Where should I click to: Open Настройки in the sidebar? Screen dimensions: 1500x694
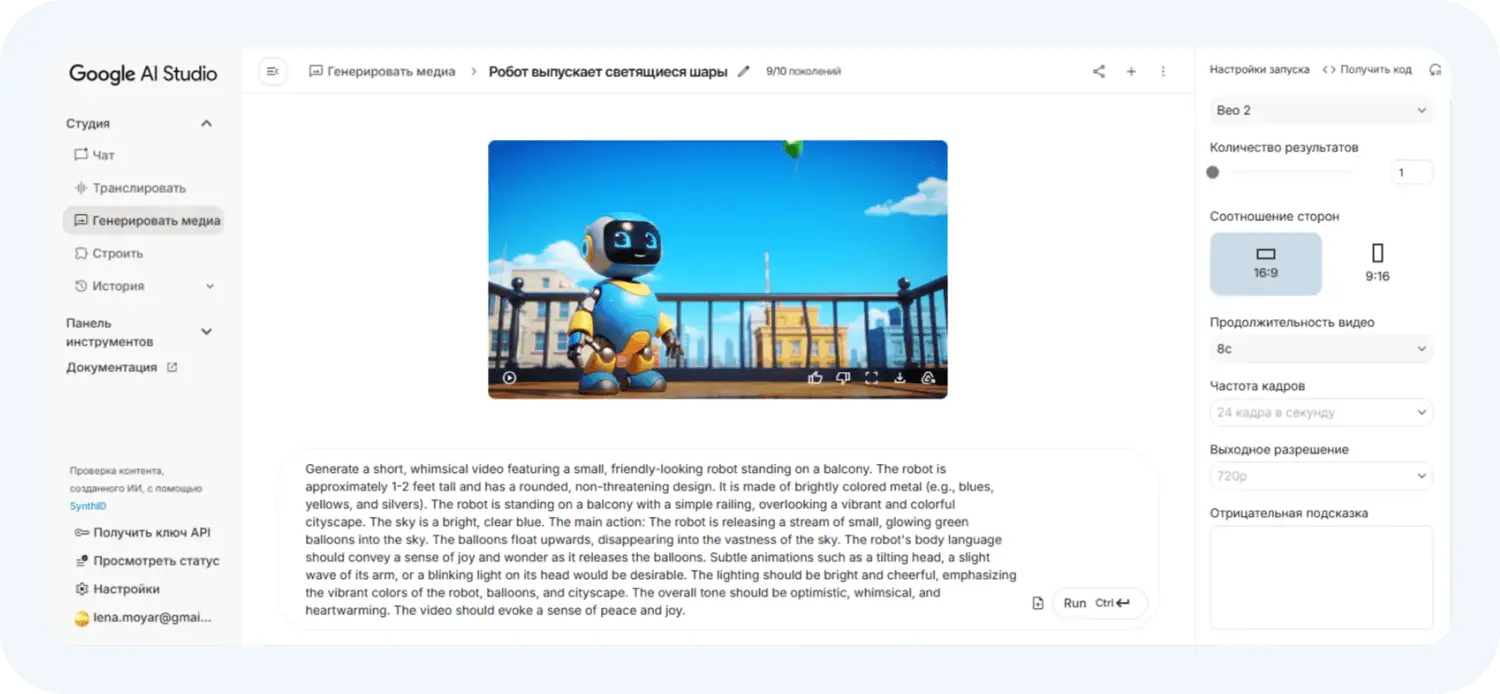click(x=118, y=589)
